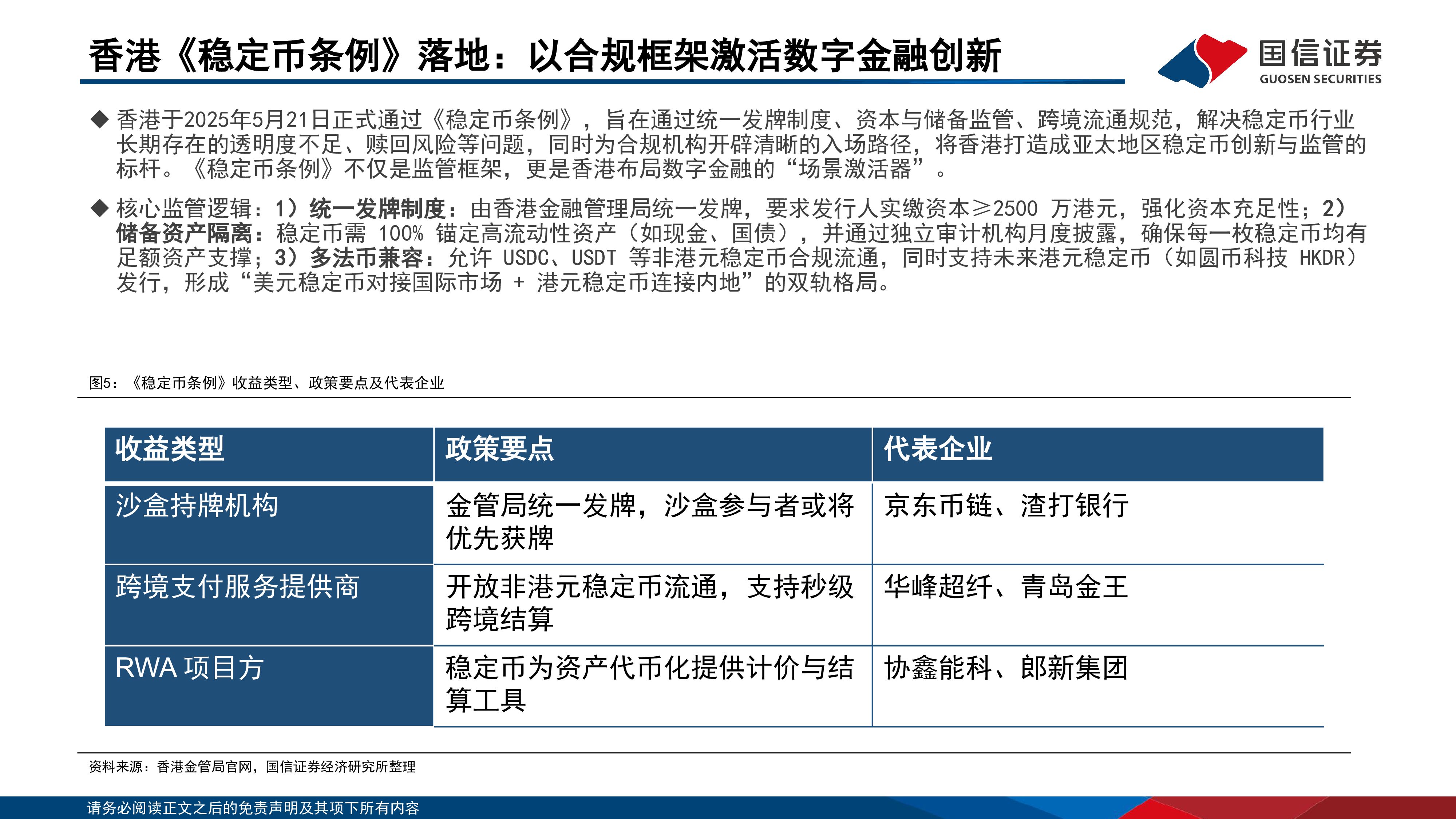Click the bold phrase 多法币兼容
Image resolution: width=1456 pixels, height=819 pixels.
pyautogui.click(x=366, y=258)
